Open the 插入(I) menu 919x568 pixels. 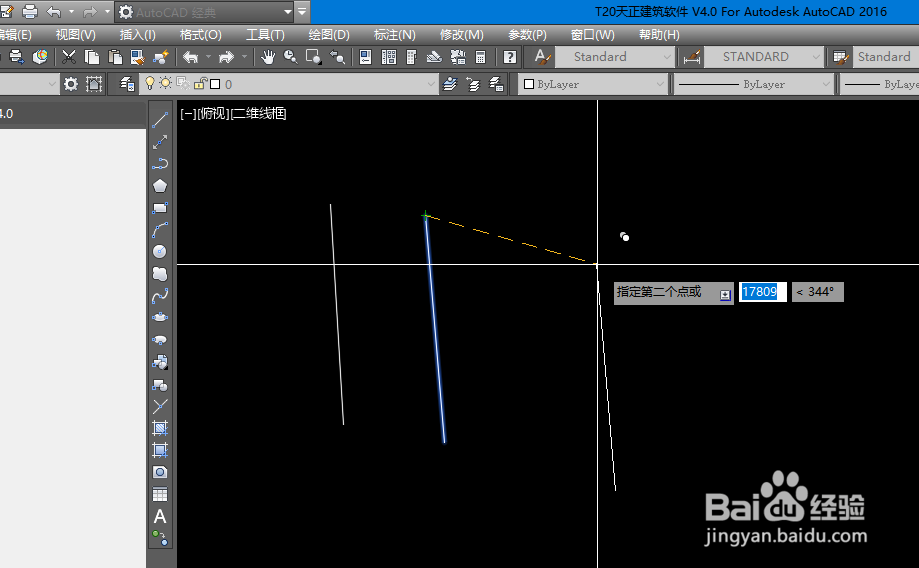[138, 35]
